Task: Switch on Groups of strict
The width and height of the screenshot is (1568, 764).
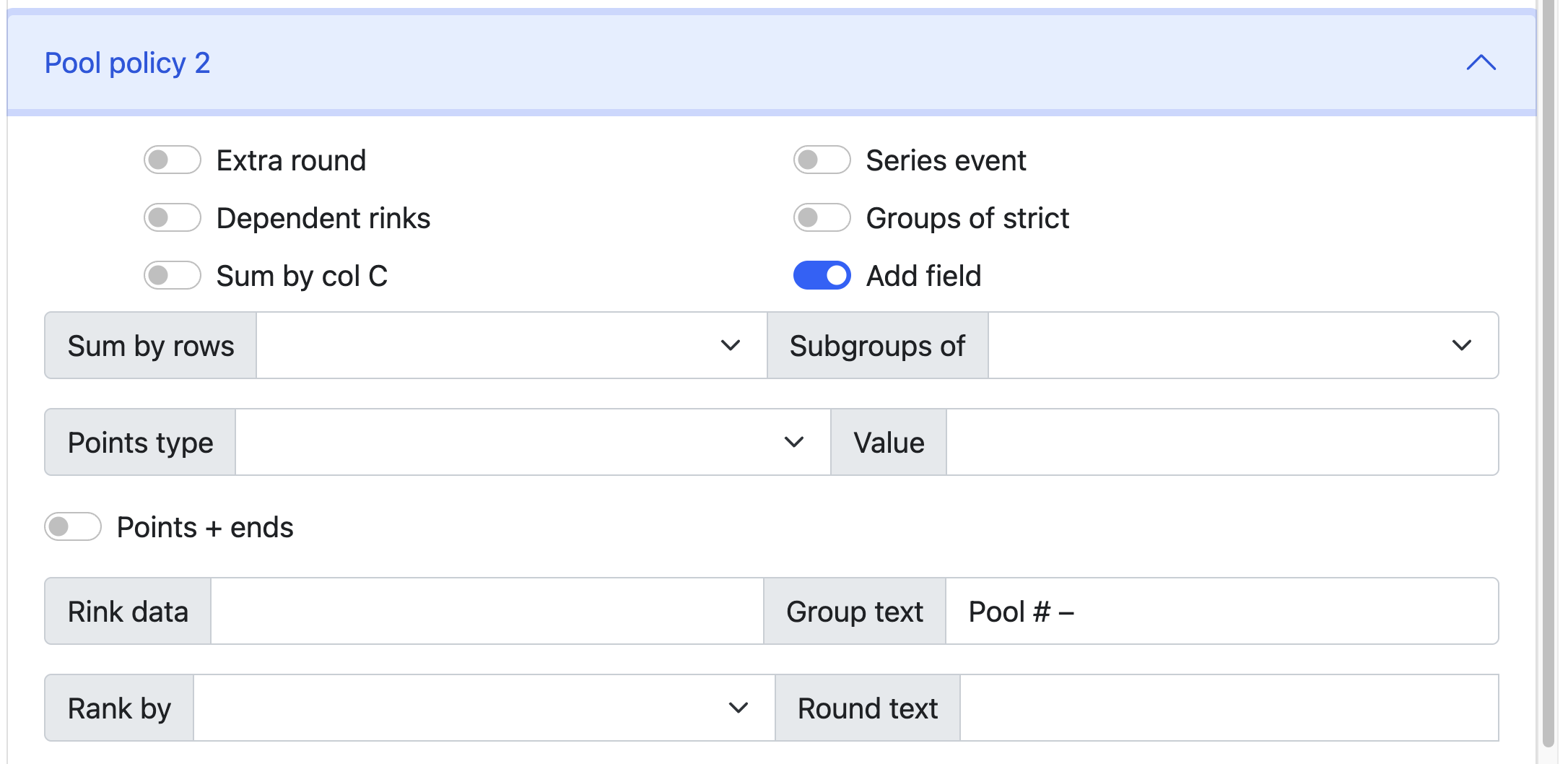Action: point(822,217)
